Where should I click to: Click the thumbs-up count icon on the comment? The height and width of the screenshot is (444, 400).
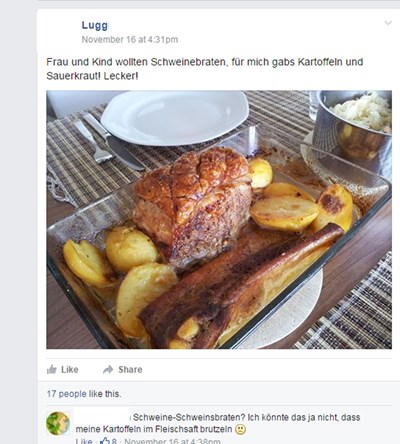[105, 441]
